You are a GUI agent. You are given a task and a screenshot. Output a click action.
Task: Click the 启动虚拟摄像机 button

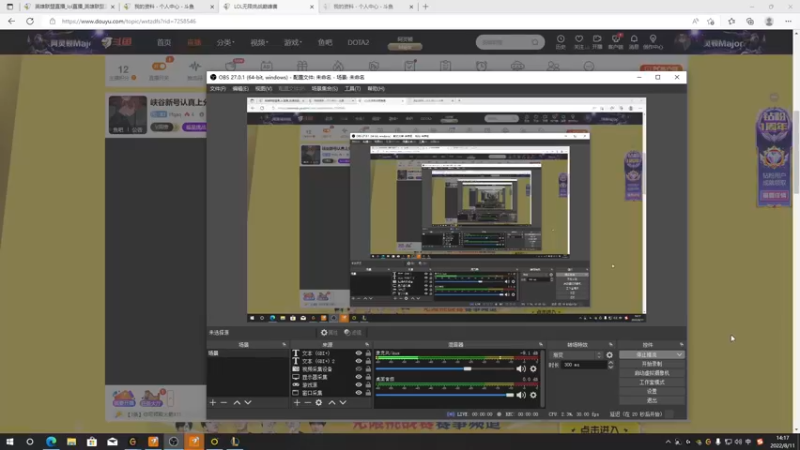[x=652, y=373]
